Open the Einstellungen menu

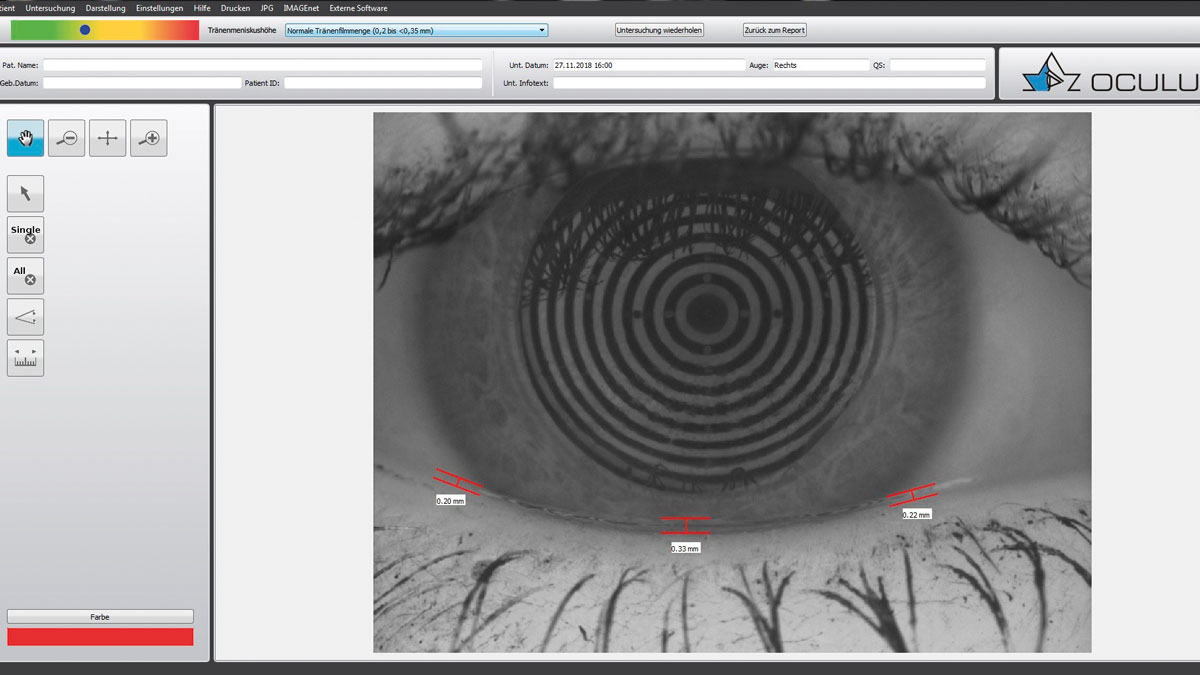pos(160,8)
